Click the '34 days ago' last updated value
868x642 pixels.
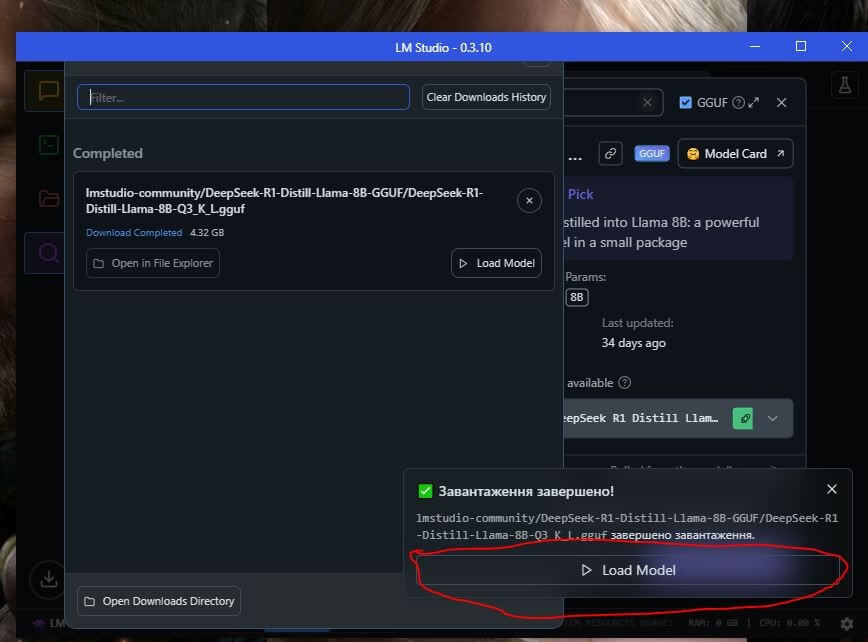click(634, 343)
